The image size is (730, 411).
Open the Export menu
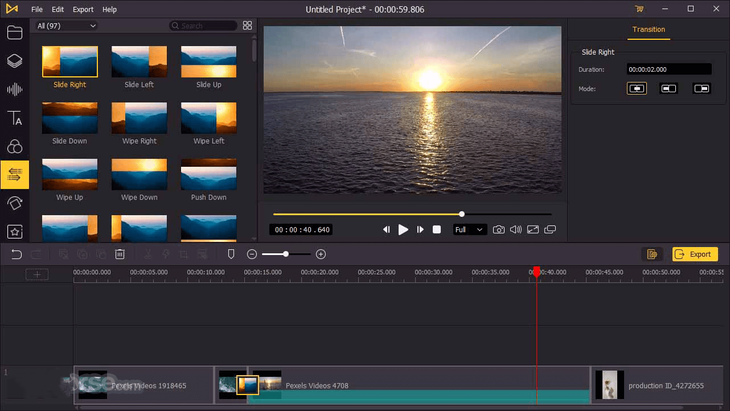click(x=83, y=9)
